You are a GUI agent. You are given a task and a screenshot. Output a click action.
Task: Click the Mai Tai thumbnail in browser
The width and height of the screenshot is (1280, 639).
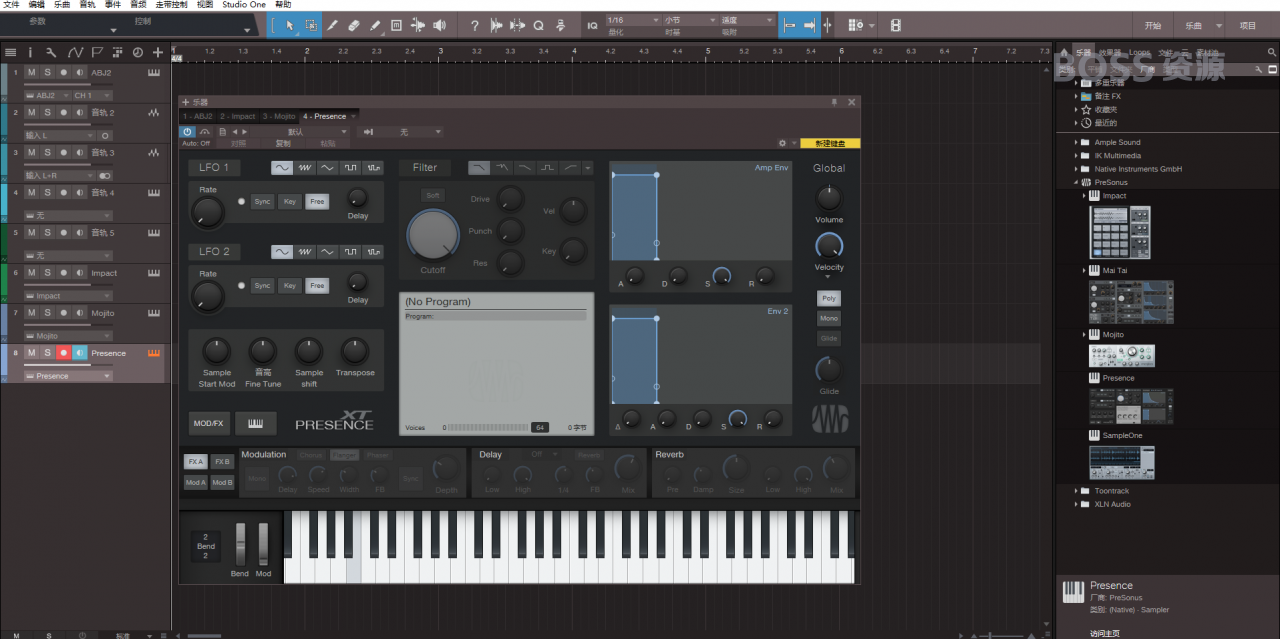(x=1131, y=301)
